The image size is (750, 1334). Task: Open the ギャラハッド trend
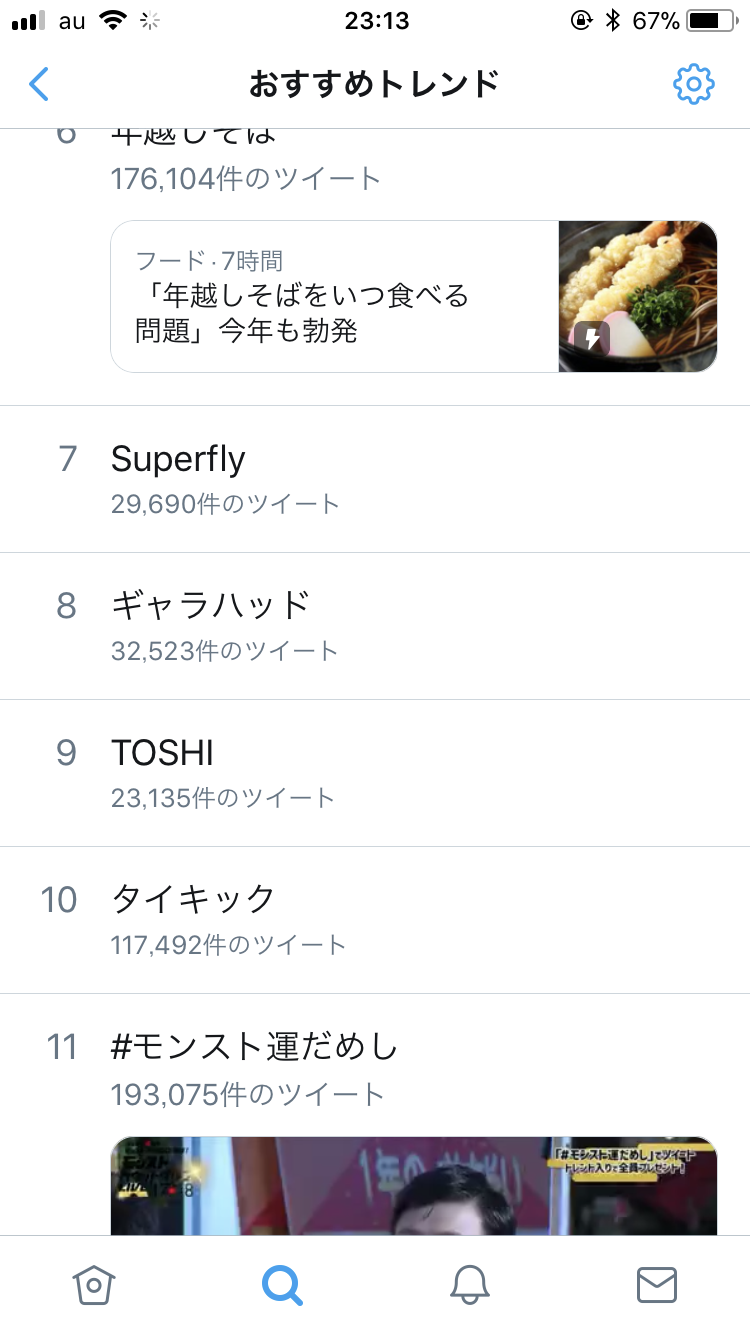(x=211, y=606)
